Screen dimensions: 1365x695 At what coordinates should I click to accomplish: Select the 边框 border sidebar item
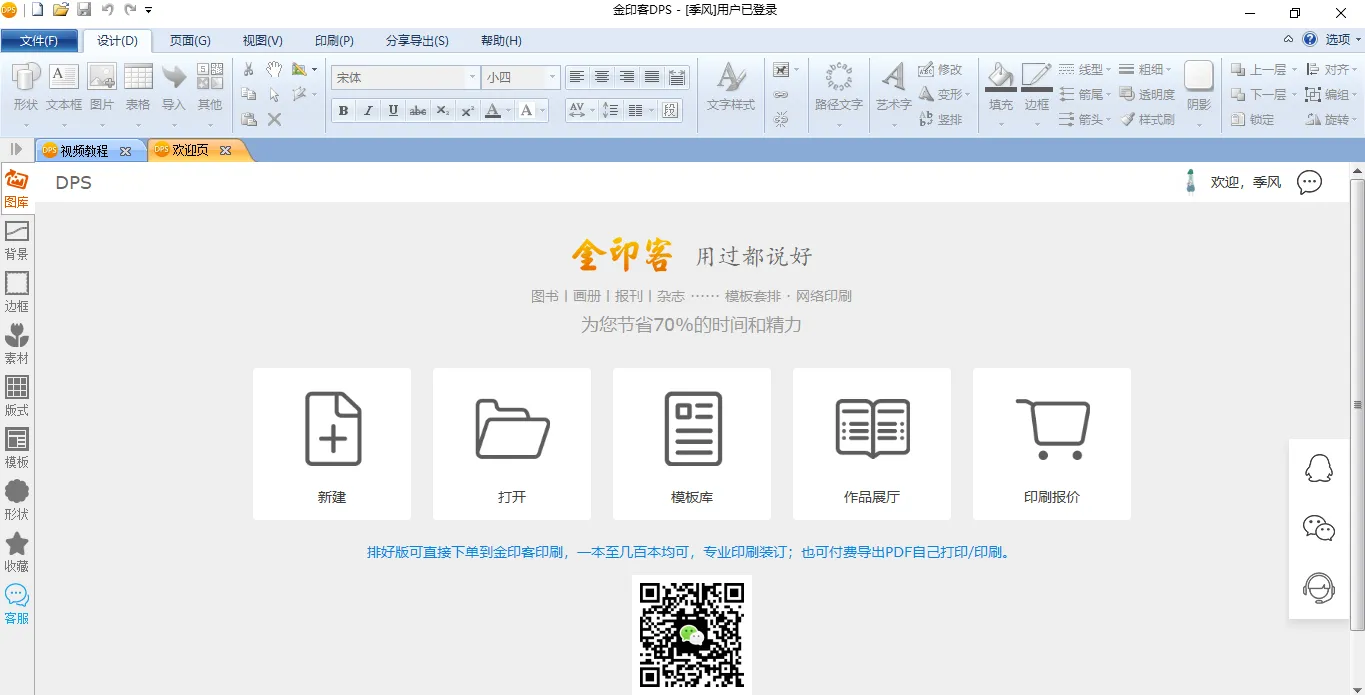click(17, 292)
